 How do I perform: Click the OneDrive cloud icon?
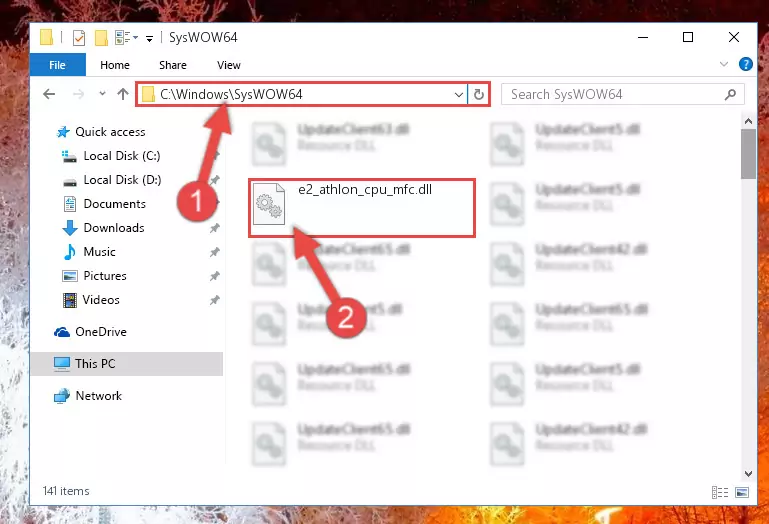(x=62, y=332)
